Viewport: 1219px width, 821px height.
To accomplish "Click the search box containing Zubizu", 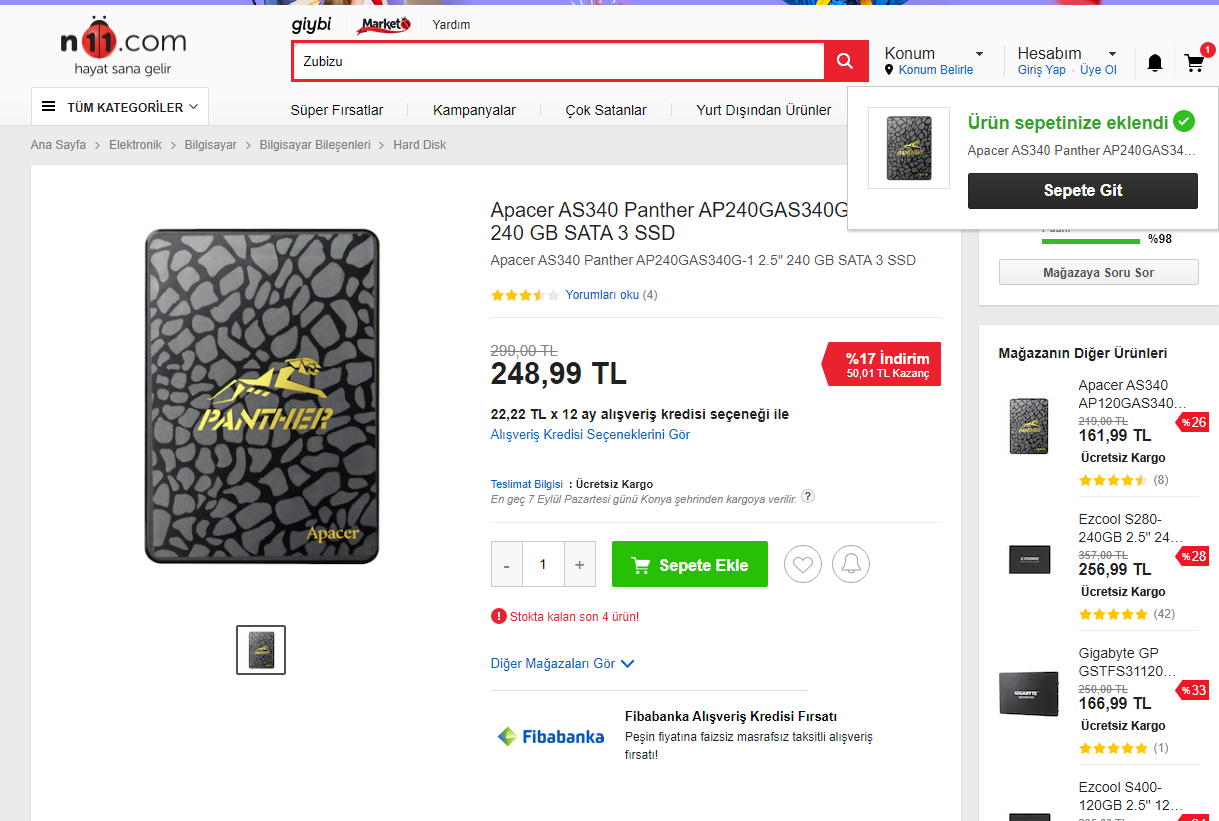I will point(558,61).
